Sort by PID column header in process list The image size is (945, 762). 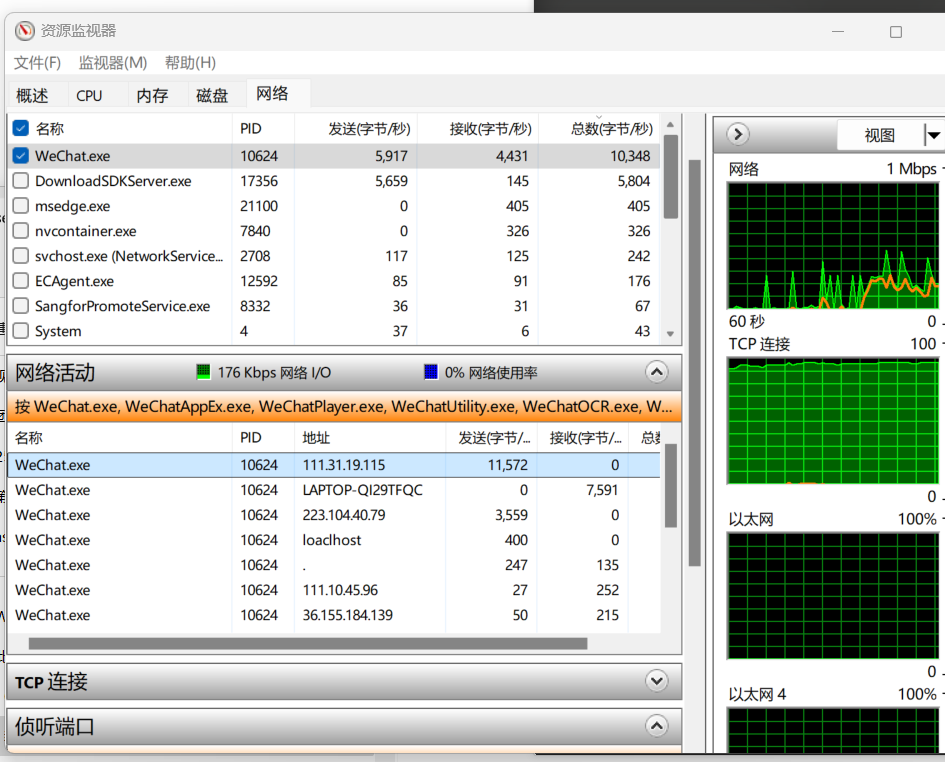[263, 128]
